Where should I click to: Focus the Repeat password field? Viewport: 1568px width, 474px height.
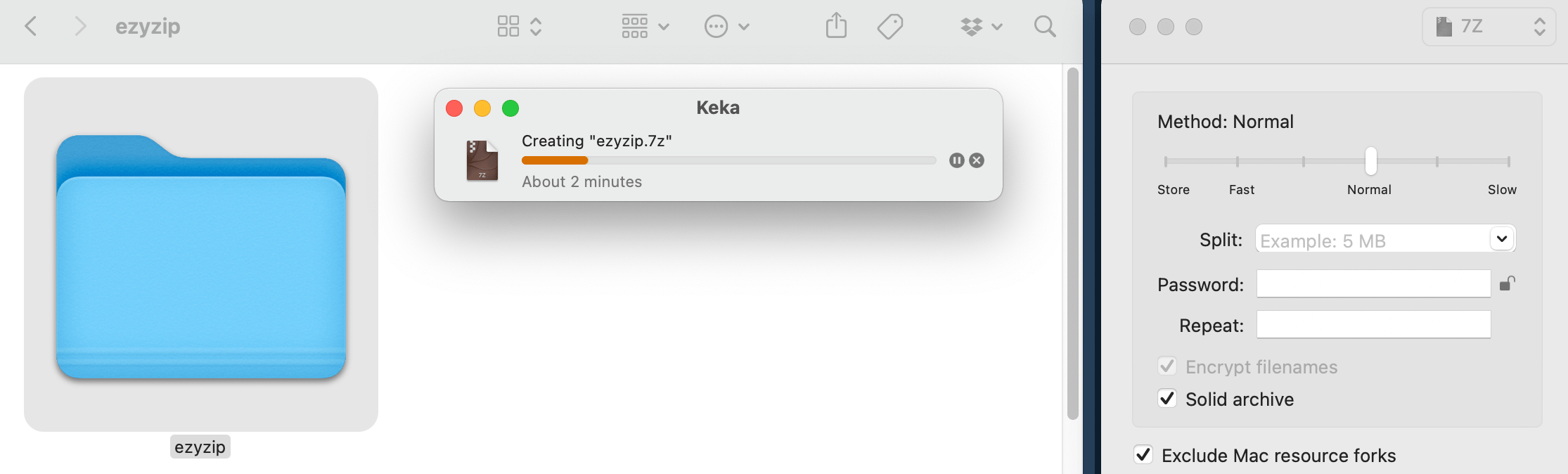click(x=1373, y=324)
